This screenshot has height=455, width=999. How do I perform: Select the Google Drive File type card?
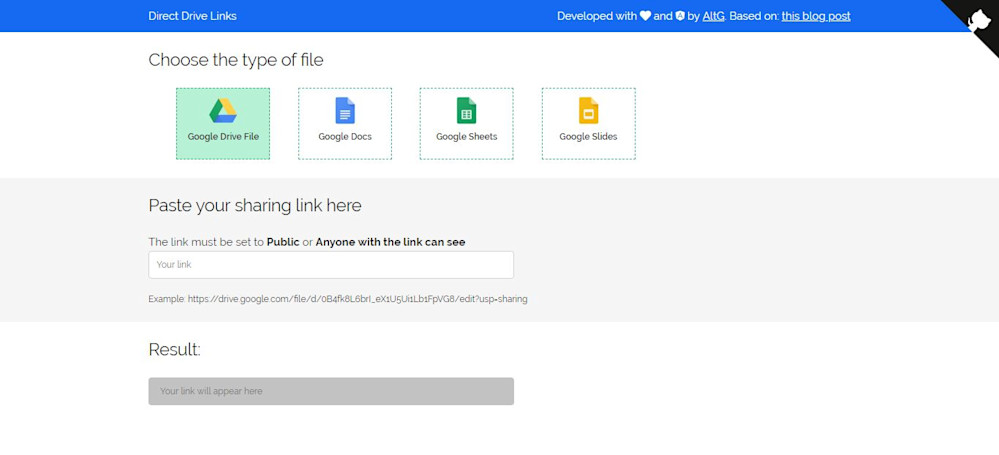[223, 124]
